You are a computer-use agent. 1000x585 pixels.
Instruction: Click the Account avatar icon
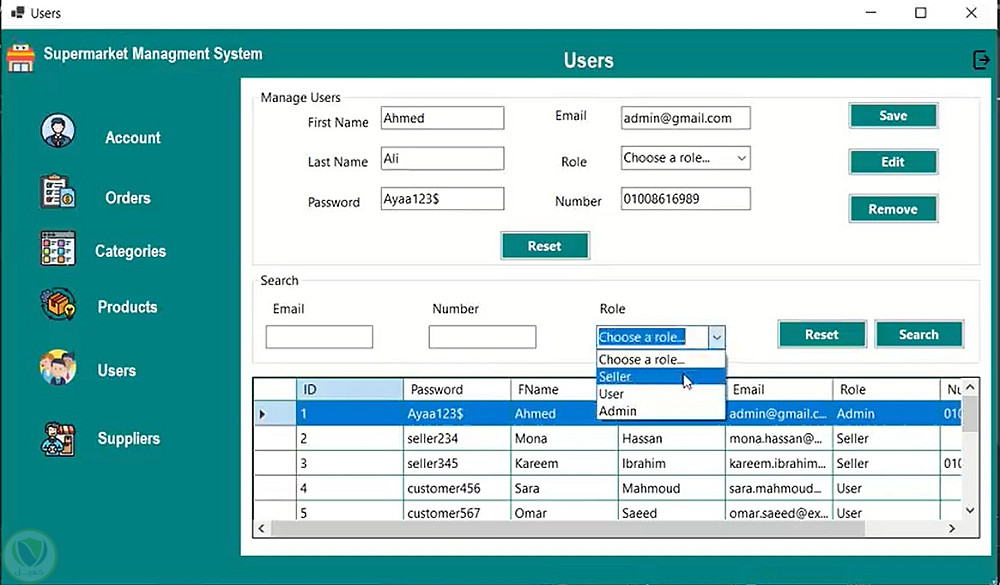click(58, 131)
